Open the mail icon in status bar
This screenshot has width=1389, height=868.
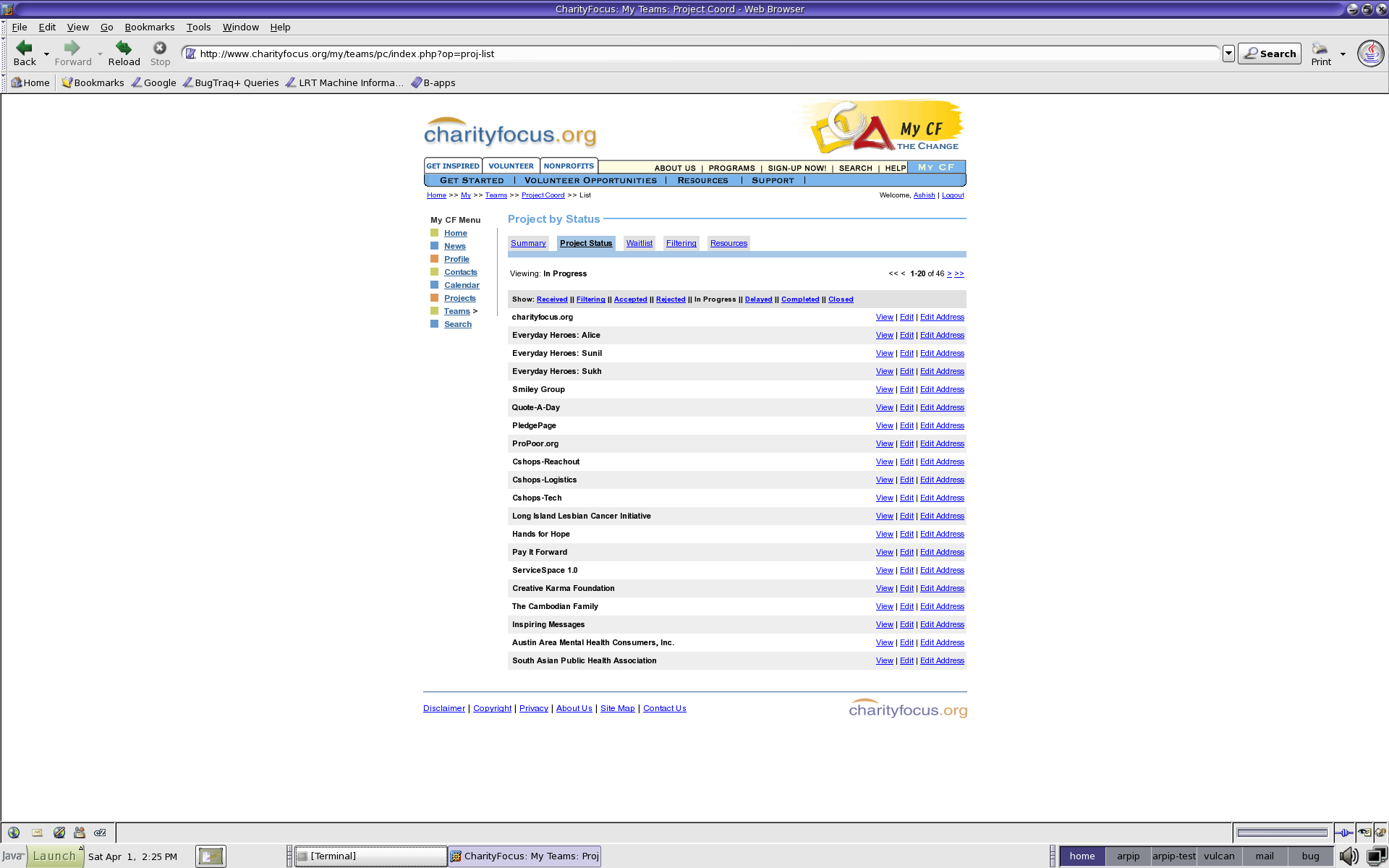coord(37,833)
